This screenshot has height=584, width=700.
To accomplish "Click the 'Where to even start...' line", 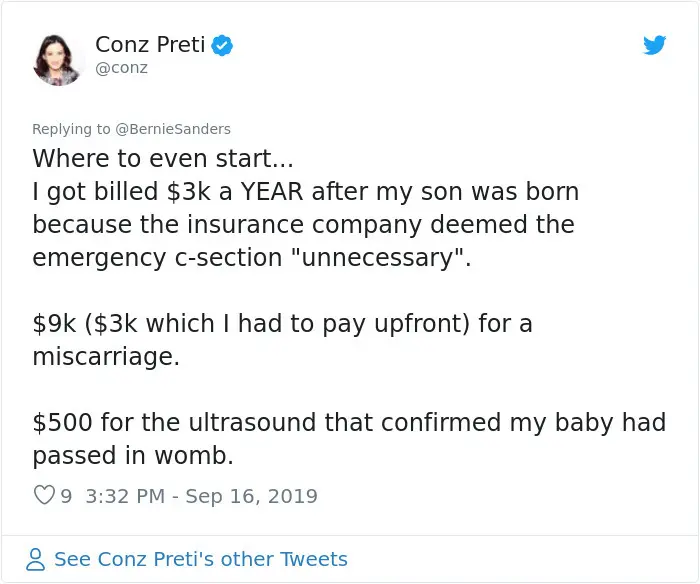I will (151, 158).
